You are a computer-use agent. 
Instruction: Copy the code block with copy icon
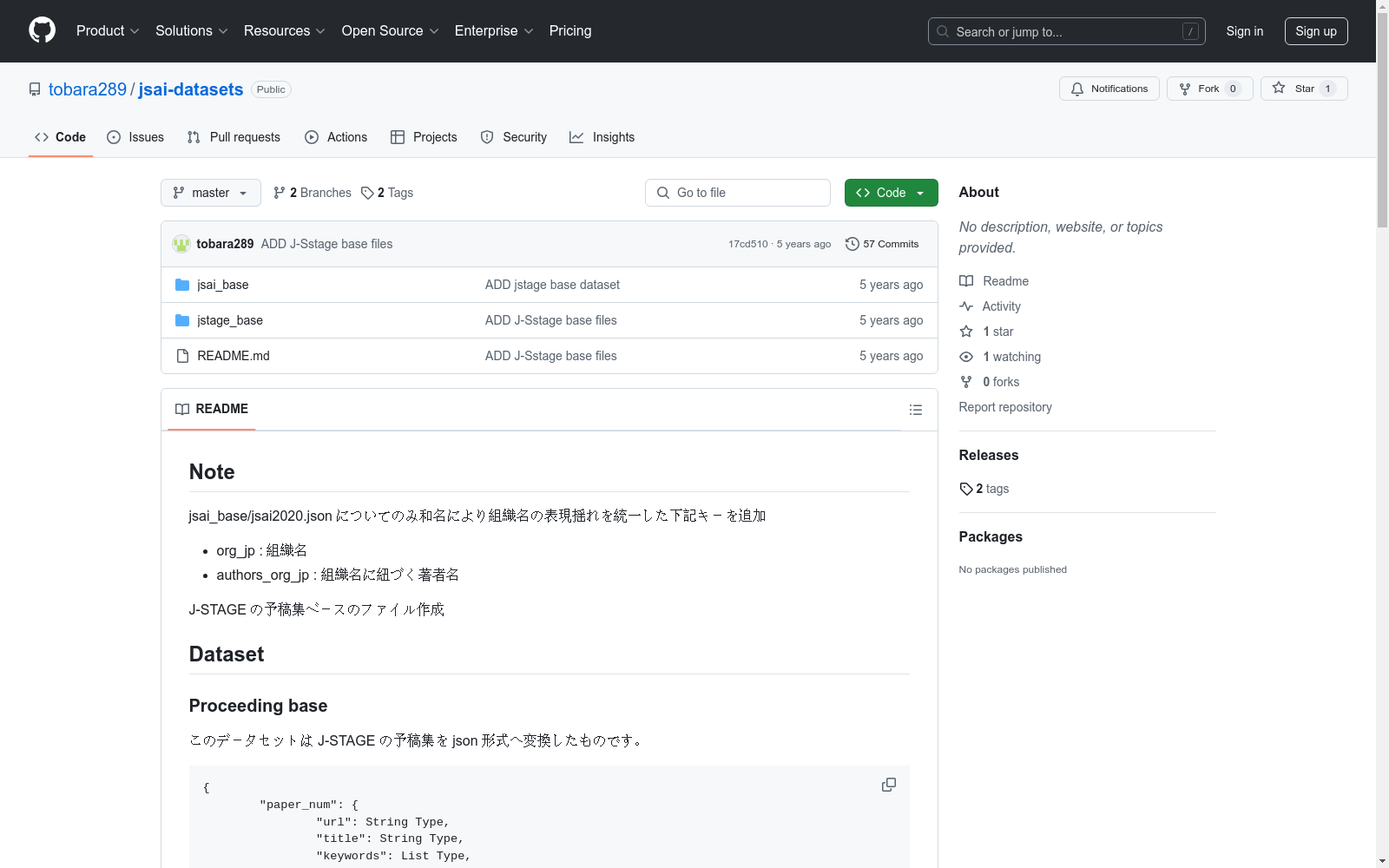(x=889, y=785)
